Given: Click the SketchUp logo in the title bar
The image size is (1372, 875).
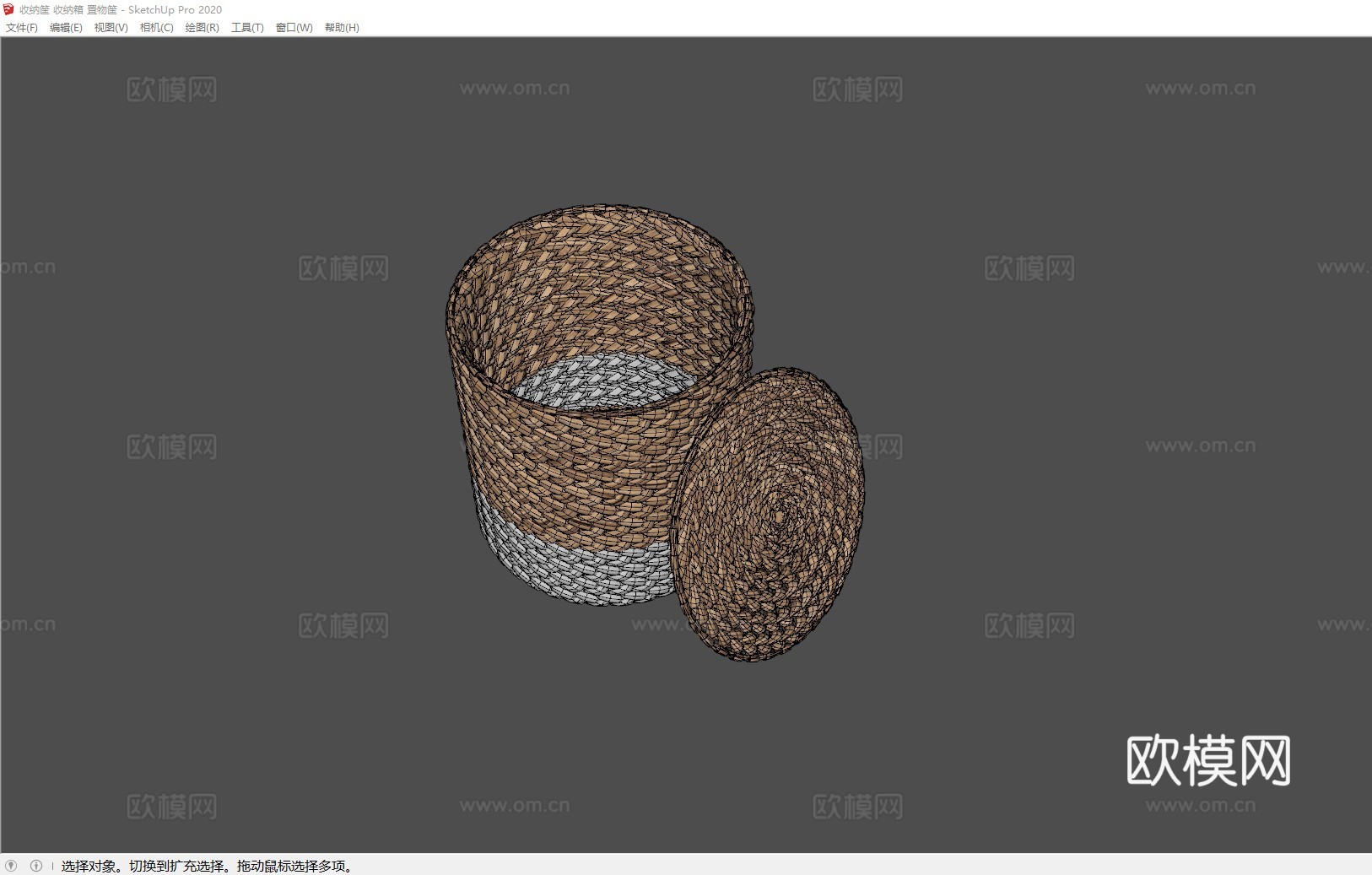Looking at the screenshot, I should pos(9,9).
